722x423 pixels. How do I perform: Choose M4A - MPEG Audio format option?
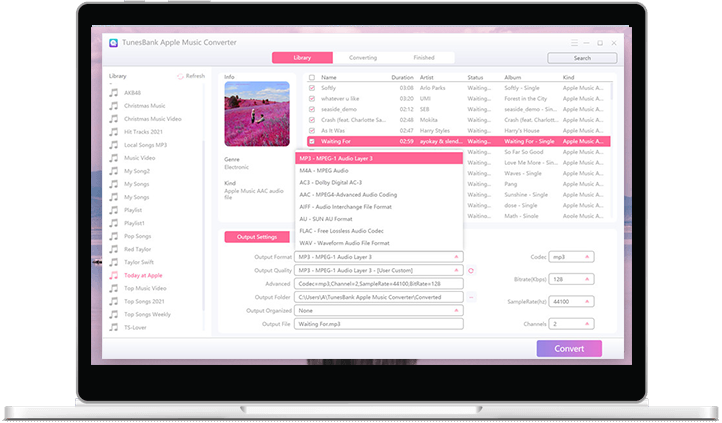[379, 171]
